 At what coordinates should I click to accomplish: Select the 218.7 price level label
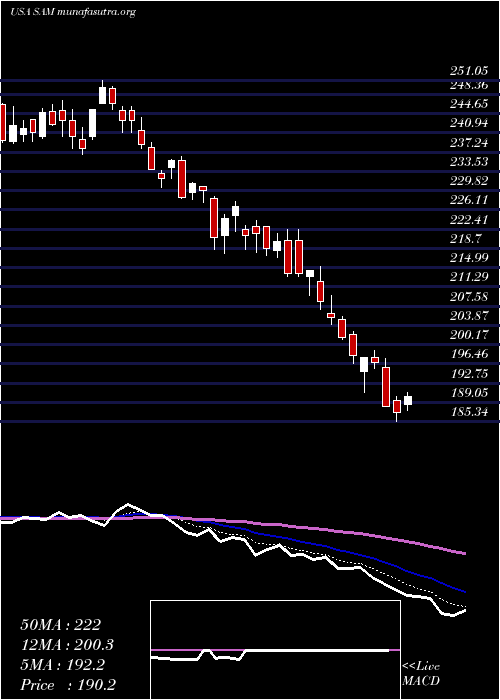[465, 239]
